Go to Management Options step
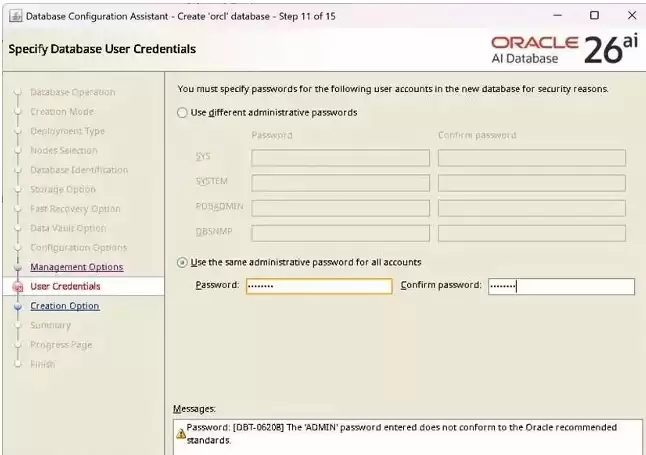Screen dimensions: 646x455 77,267
